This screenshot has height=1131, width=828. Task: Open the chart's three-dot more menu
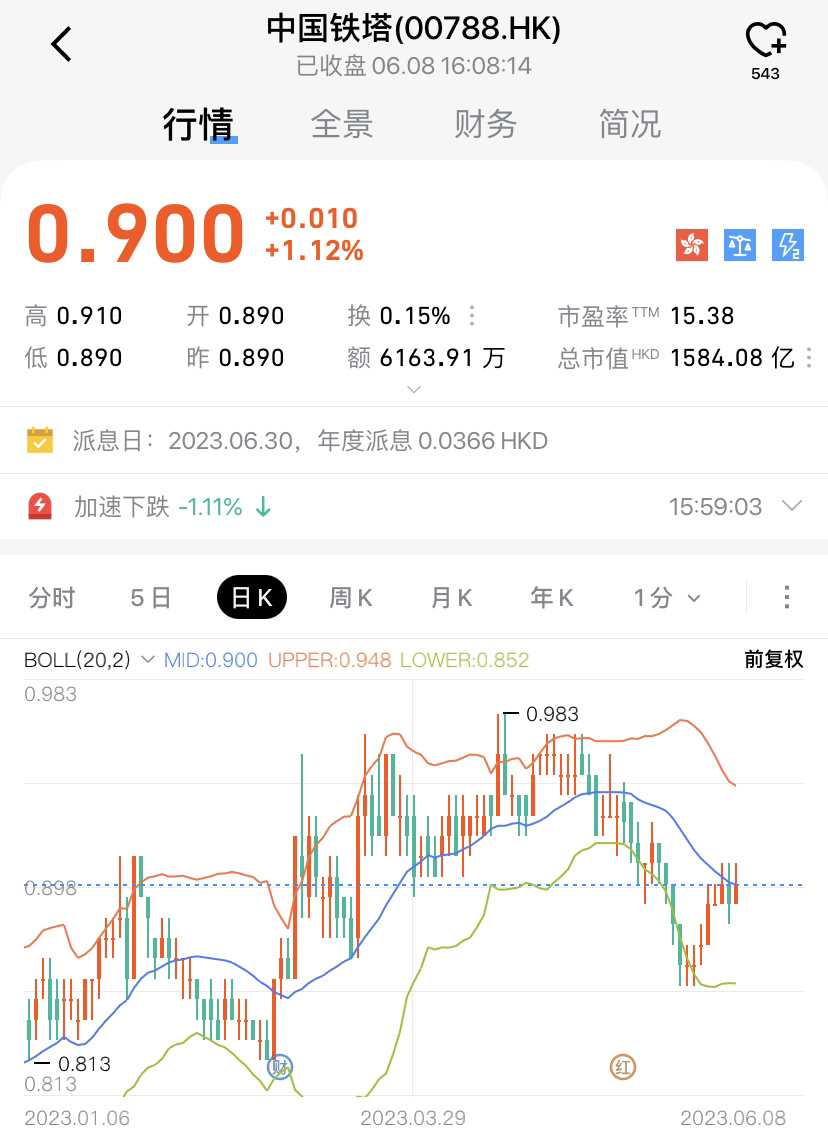click(787, 598)
